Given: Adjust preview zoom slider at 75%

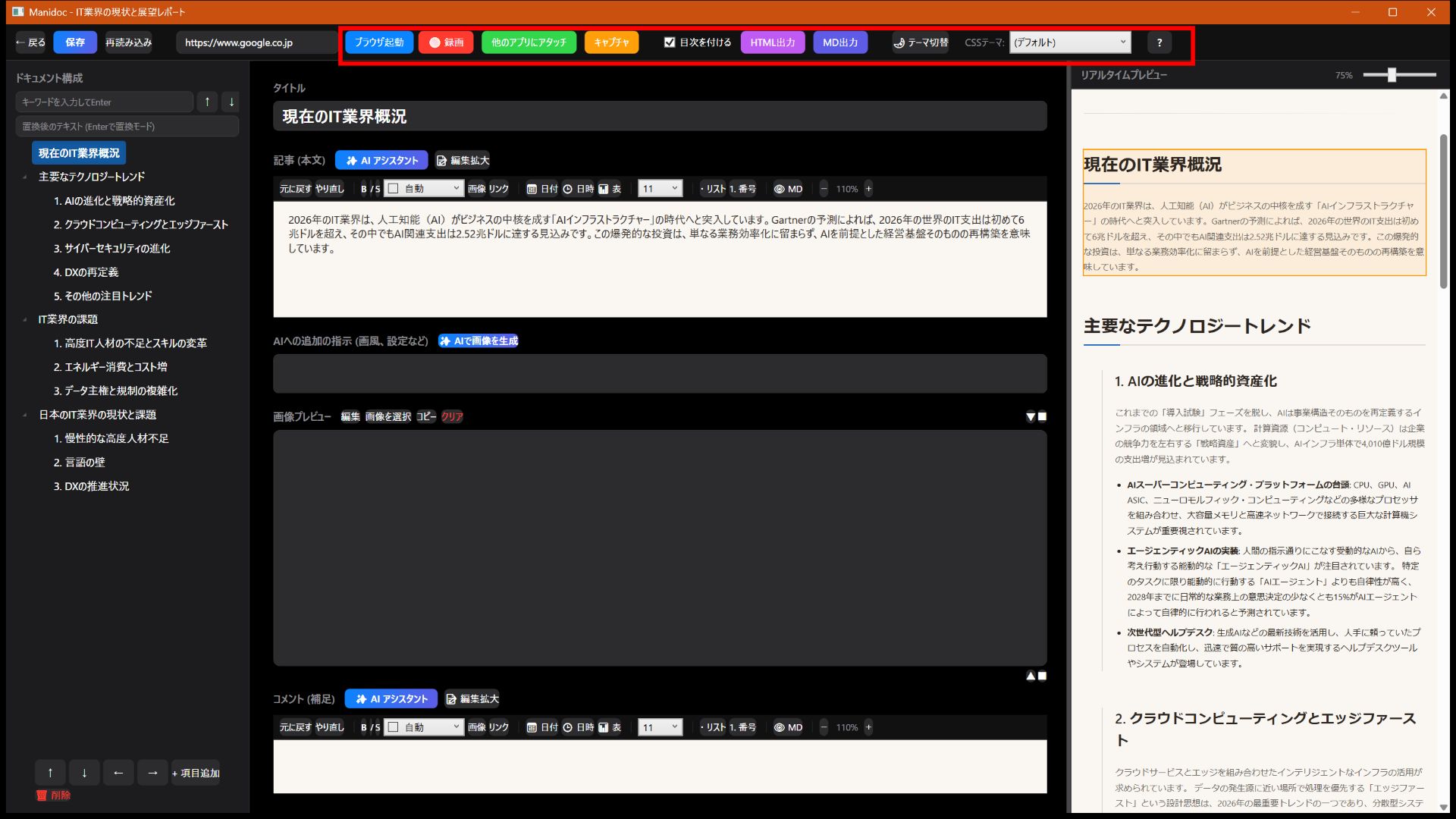Looking at the screenshot, I should click(x=1392, y=75).
